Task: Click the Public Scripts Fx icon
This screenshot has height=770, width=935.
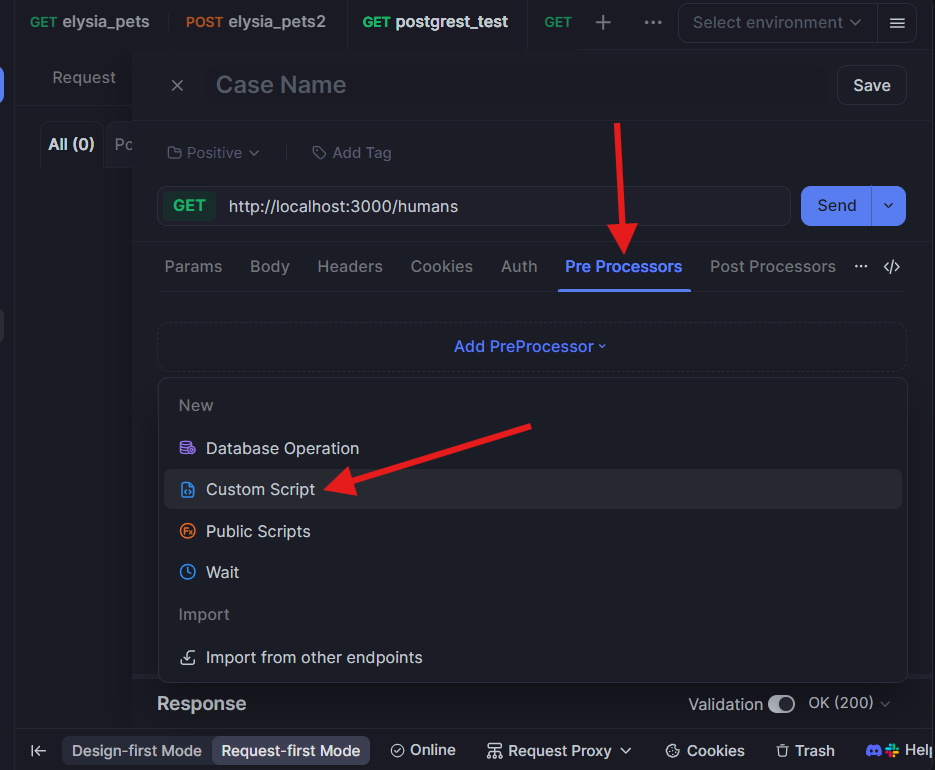Action: [x=186, y=531]
